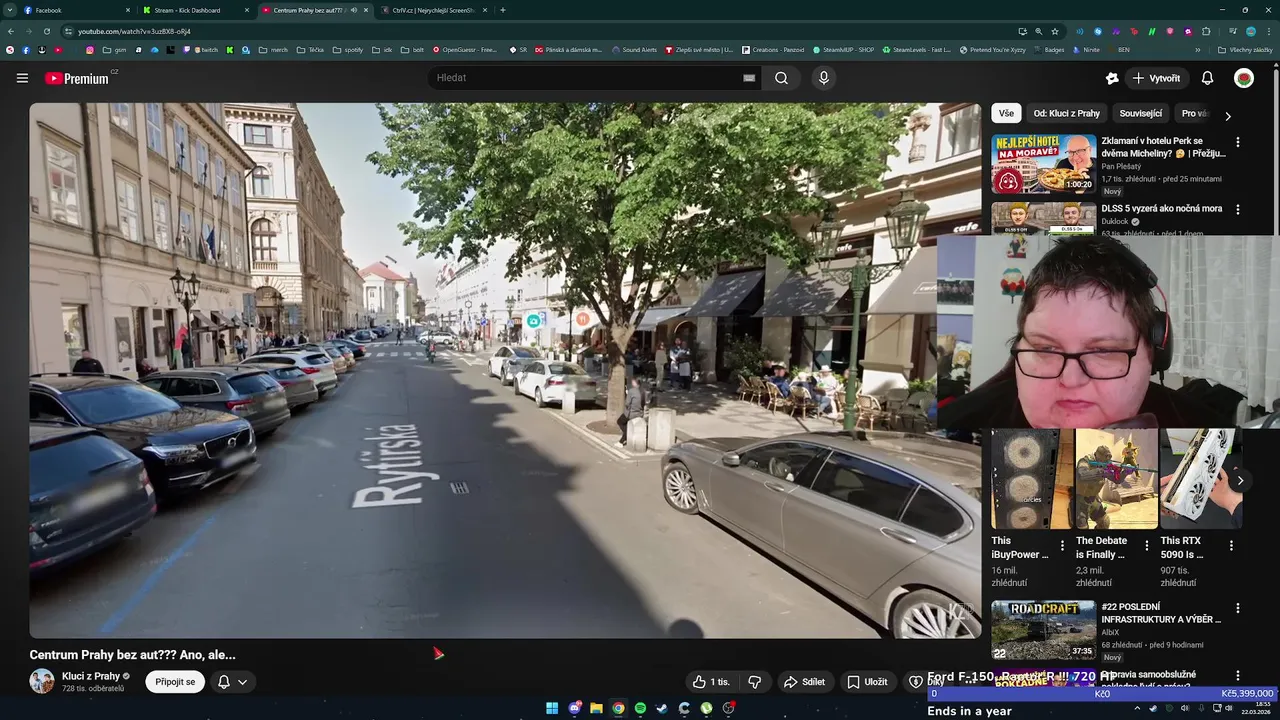Click the Uložit save button
This screenshot has height=720, width=1280.
click(x=867, y=682)
